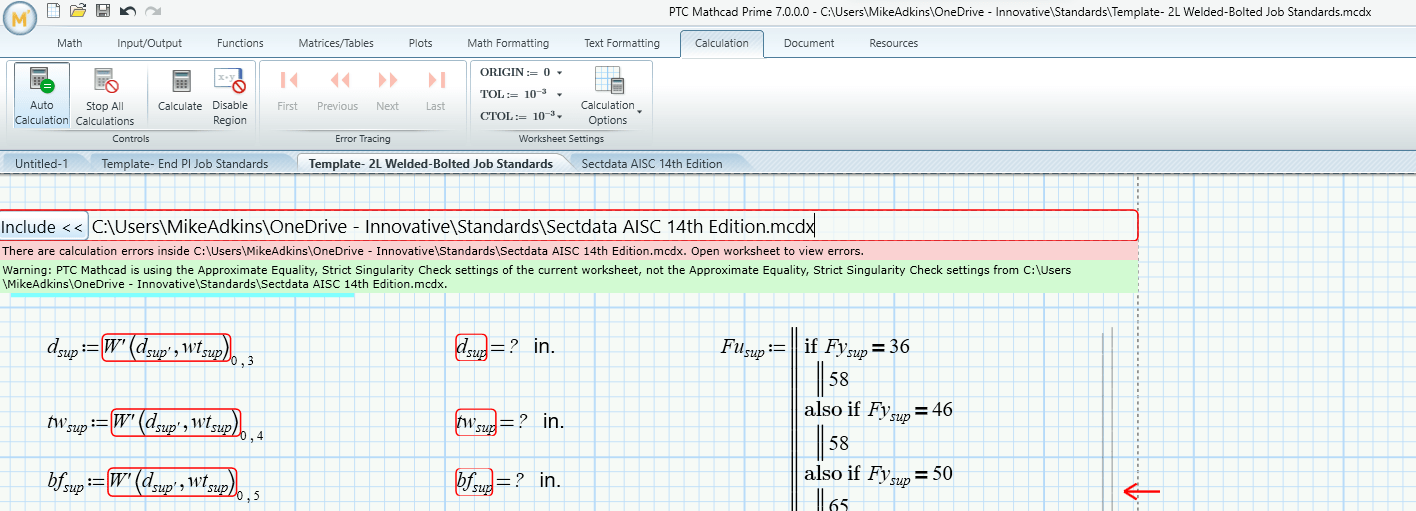Toggle Auto Calculation on or off
Screen dimensions: 1416x511
(42, 96)
